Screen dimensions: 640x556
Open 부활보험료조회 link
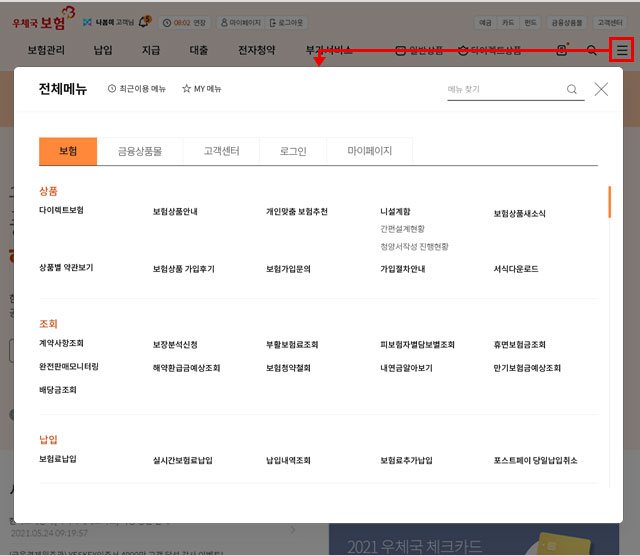click(x=292, y=345)
